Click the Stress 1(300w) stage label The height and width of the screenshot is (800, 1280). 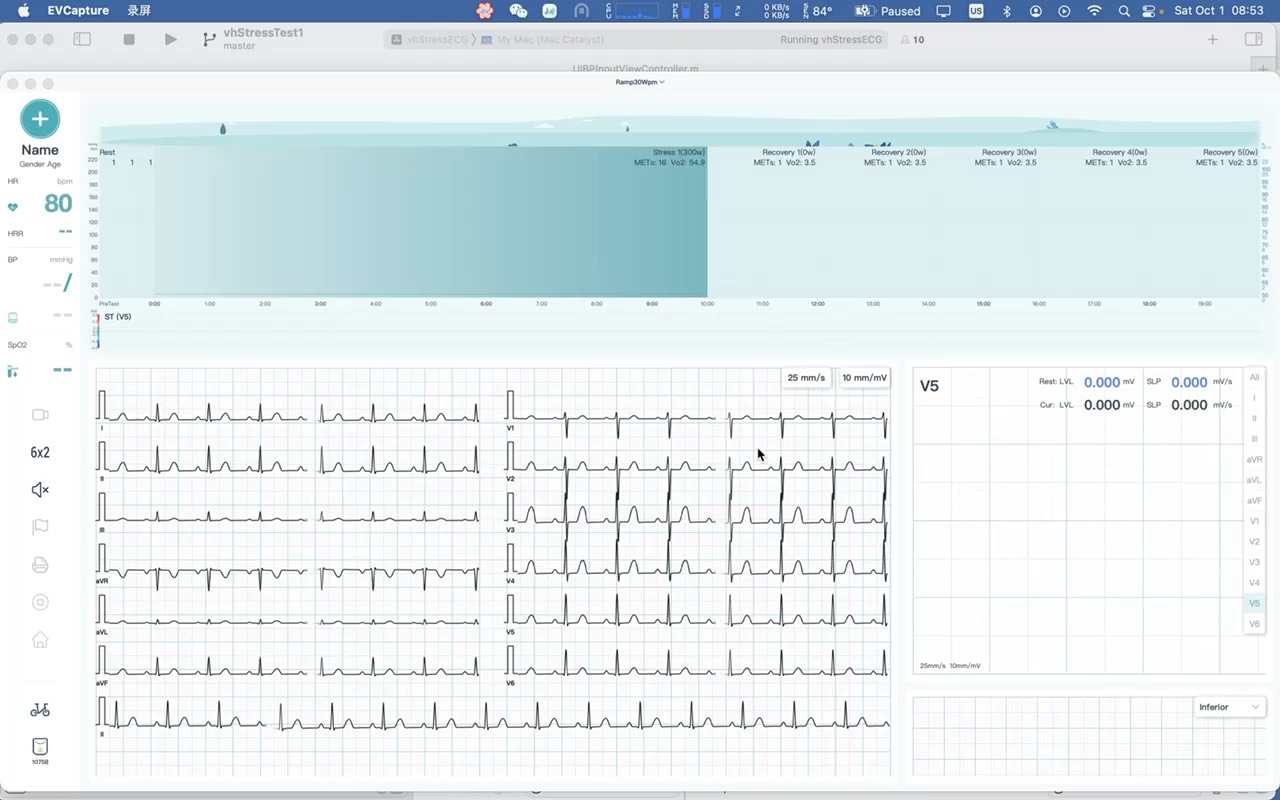pyautogui.click(x=679, y=153)
